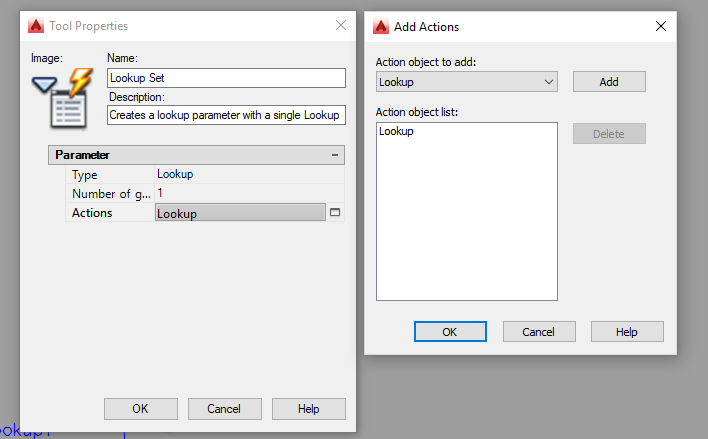Collapse the Parameter section
Image resolution: width=708 pixels, height=439 pixels.
pos(335,155)
